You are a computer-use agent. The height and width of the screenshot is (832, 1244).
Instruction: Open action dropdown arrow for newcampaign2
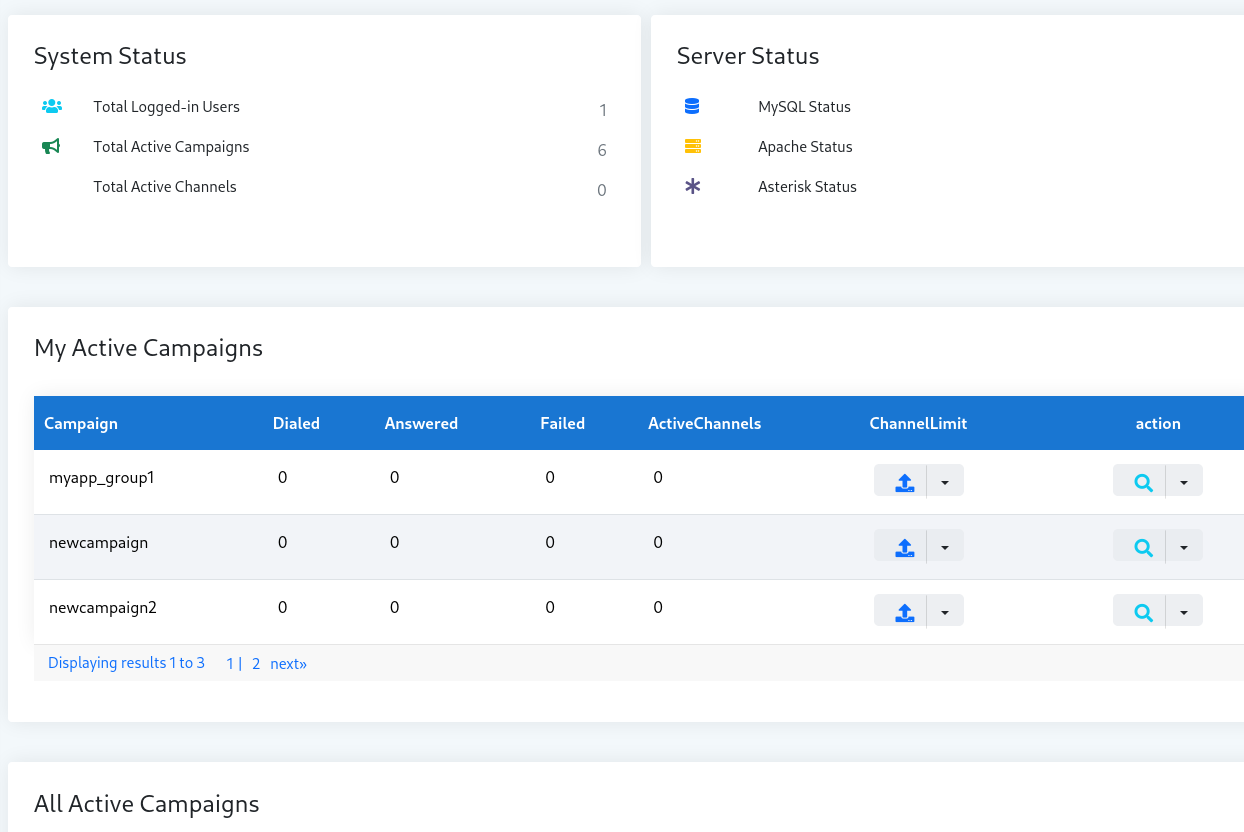click(x=1184, y=611)
